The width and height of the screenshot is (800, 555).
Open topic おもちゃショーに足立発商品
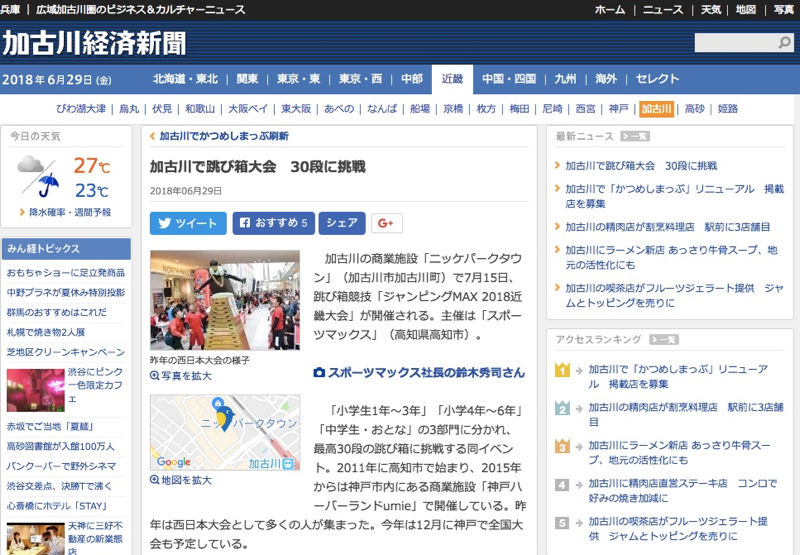(x=66, y=273)
